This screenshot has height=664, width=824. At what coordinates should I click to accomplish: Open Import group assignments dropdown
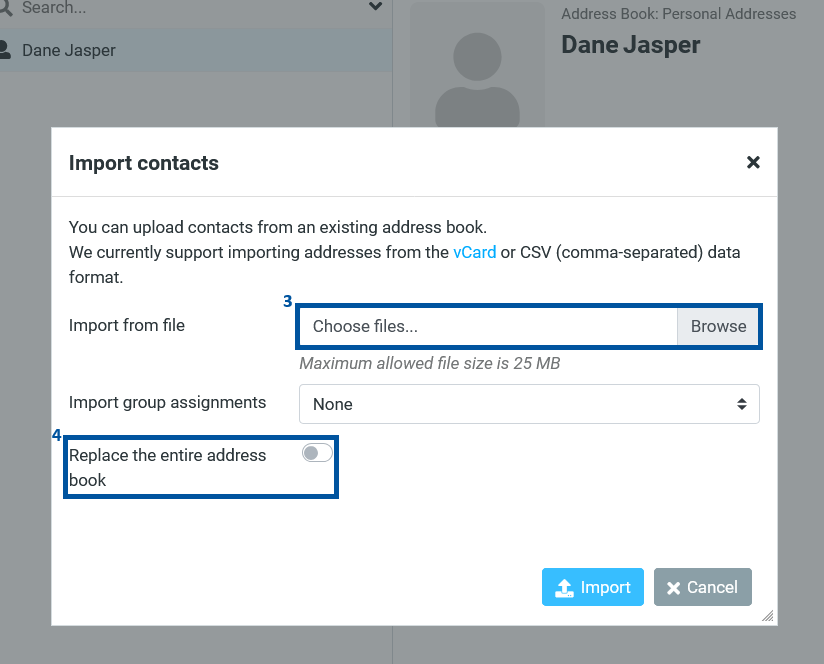click(x=529, y=404)
